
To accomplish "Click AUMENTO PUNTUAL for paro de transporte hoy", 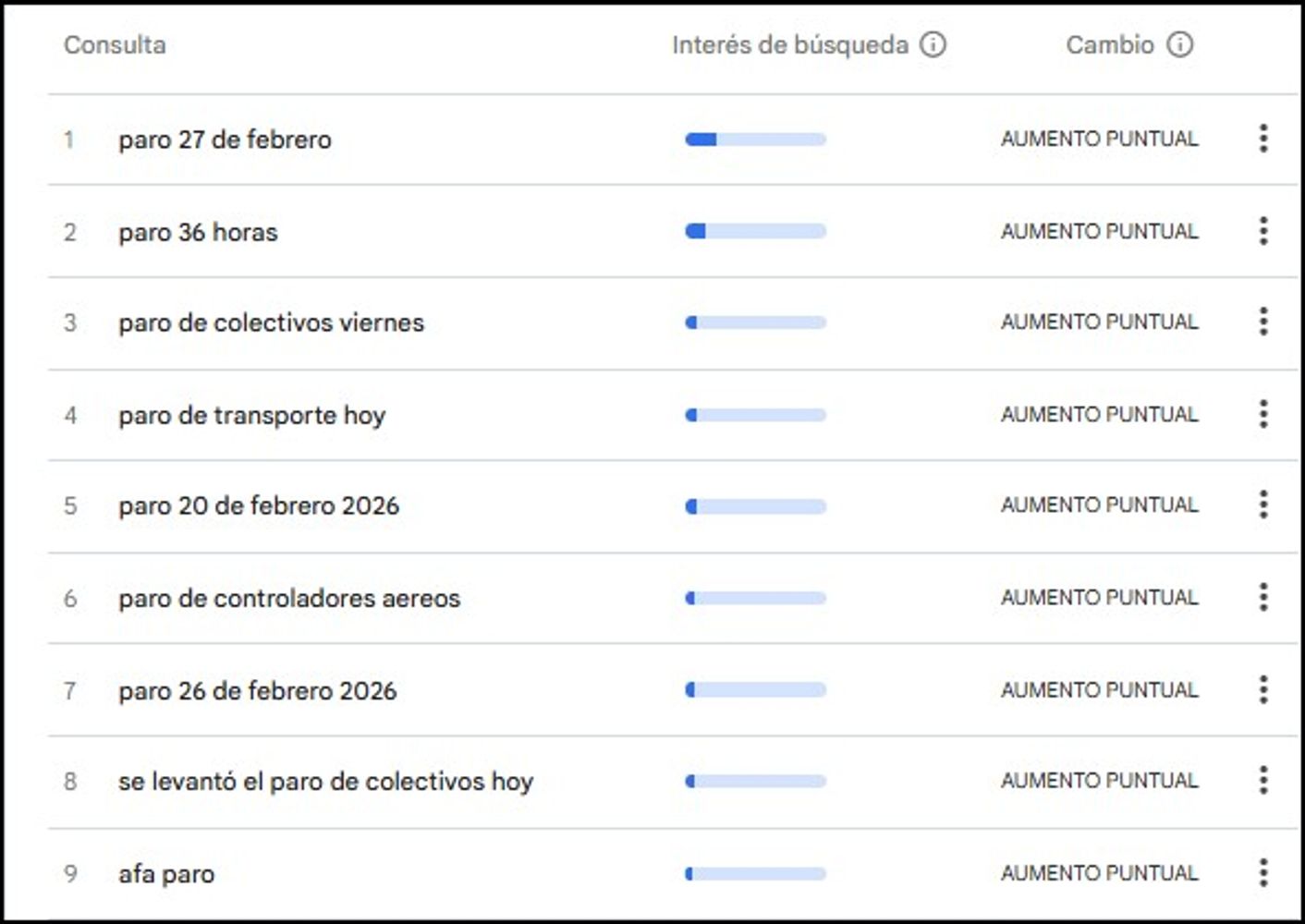I will pyautogui.click(x=1100, y=414).
